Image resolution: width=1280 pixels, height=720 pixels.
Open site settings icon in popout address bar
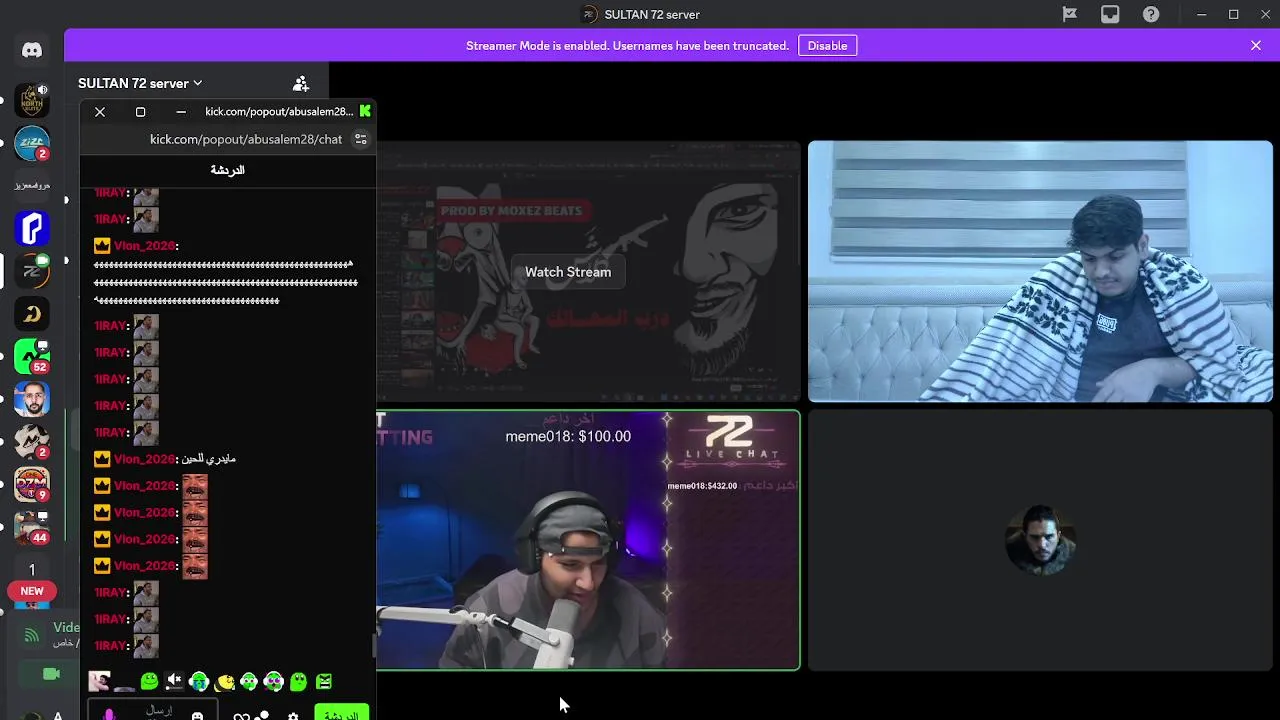coord(361,139)
